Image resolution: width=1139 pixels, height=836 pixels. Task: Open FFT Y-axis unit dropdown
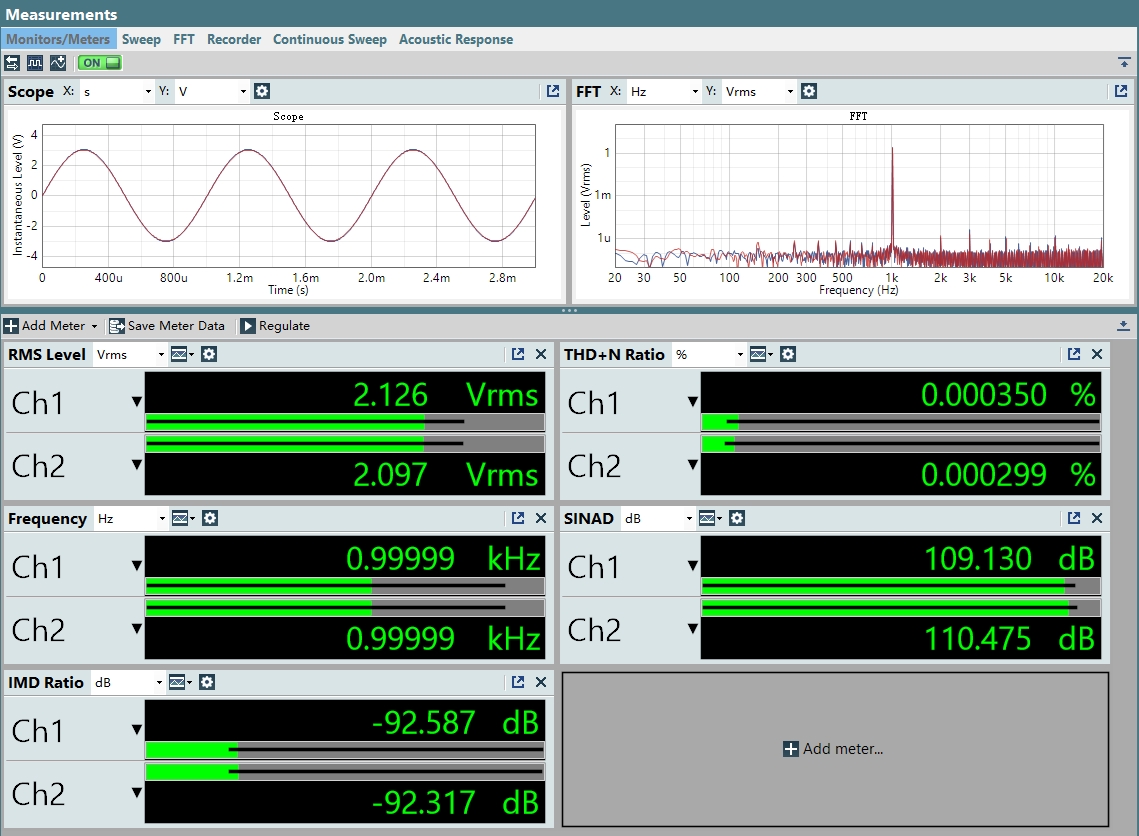pos(758,91)
